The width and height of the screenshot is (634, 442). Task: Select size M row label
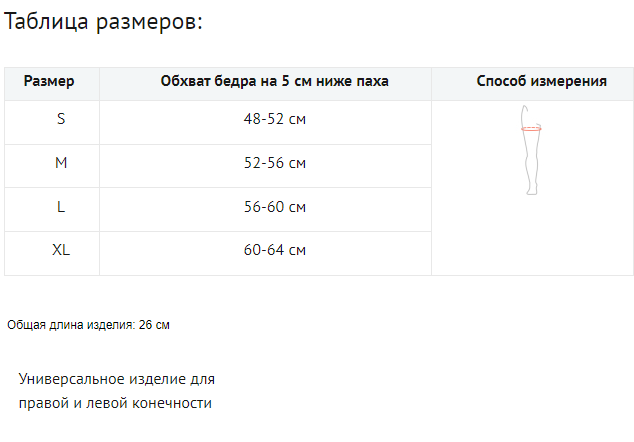(61, 163)
